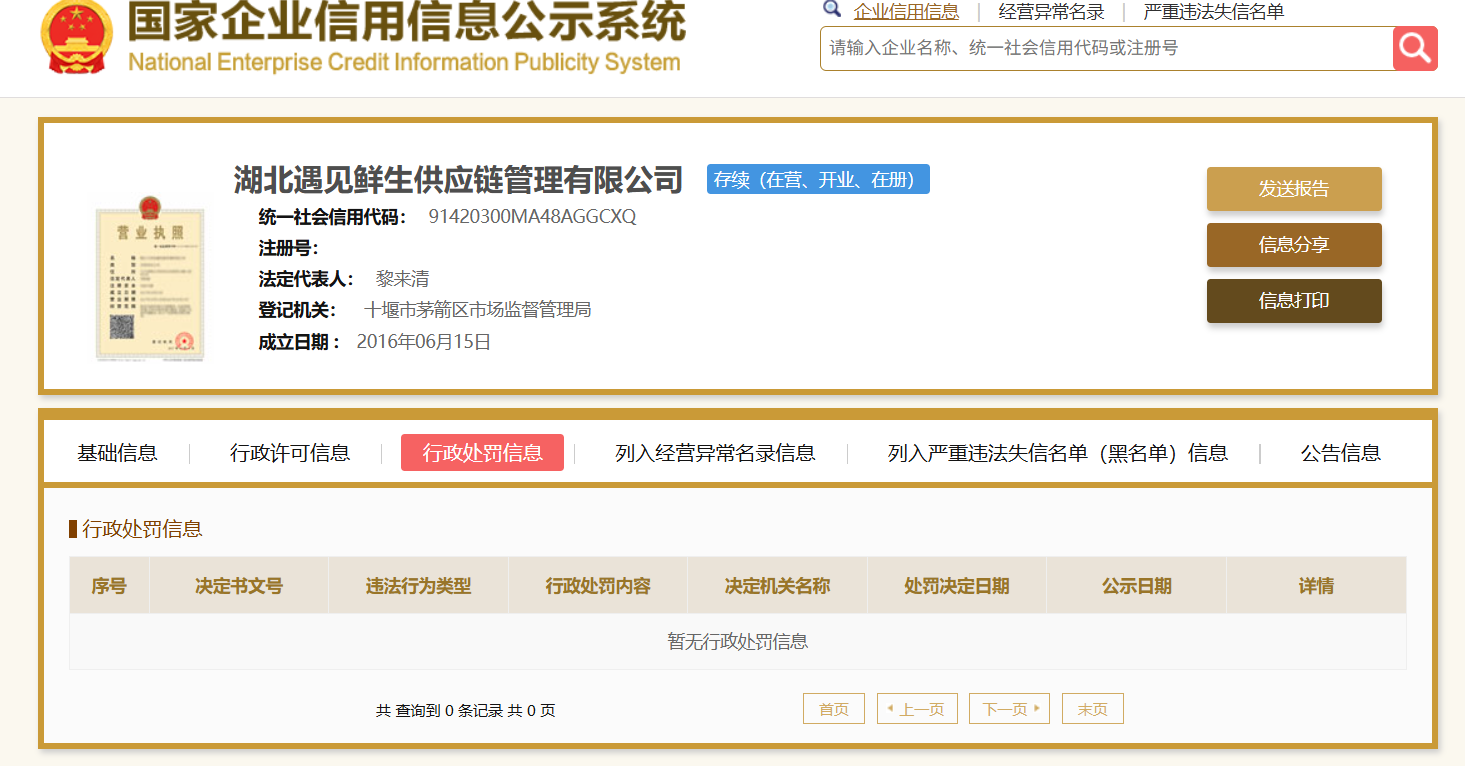Click the legal representative name 黎来清

[402, 279]
